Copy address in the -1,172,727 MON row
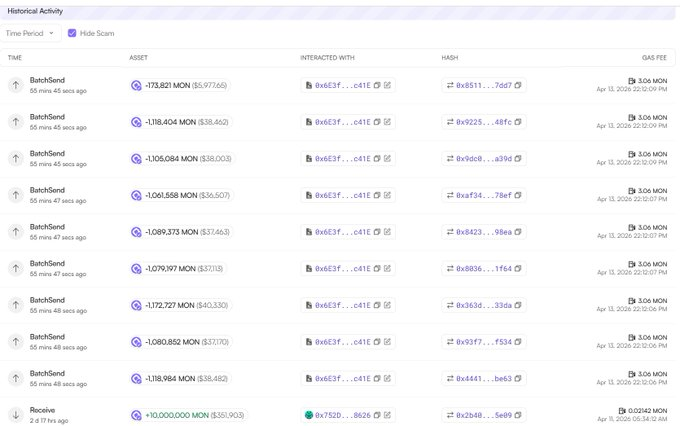Viewport: 680px width, 426px height. (377, 305)
